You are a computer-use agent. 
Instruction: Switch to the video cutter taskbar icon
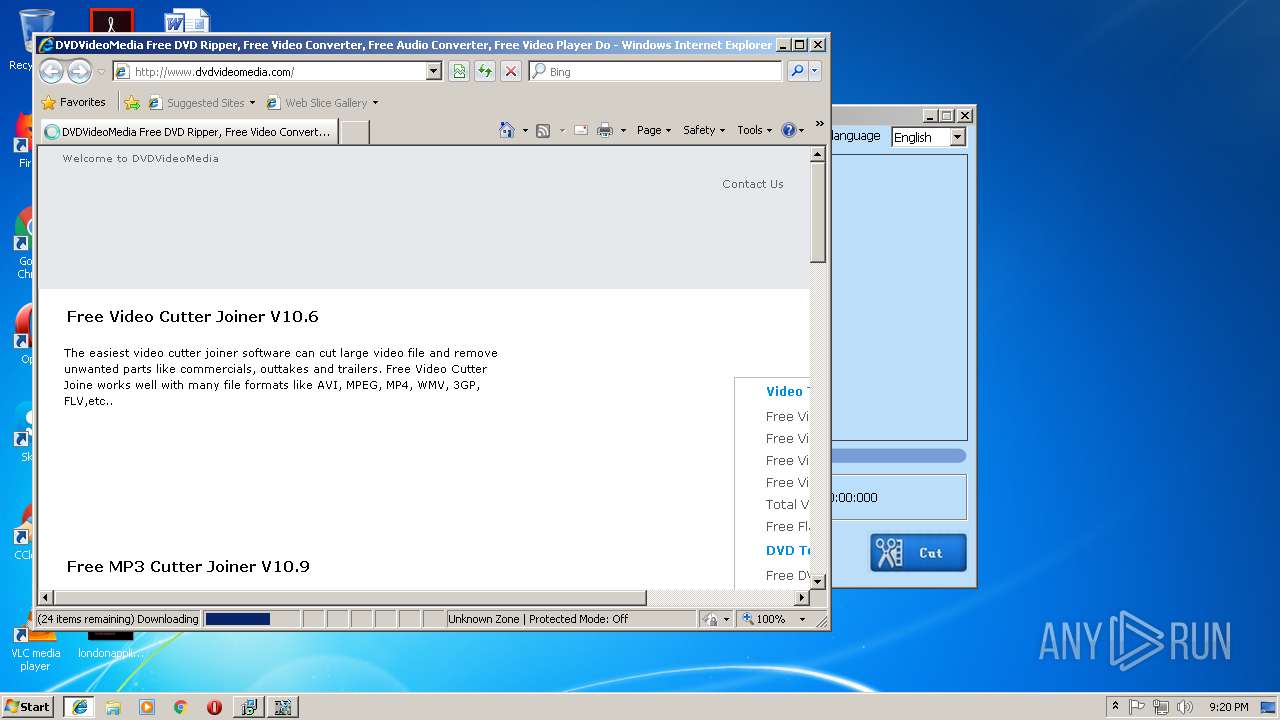283,706
